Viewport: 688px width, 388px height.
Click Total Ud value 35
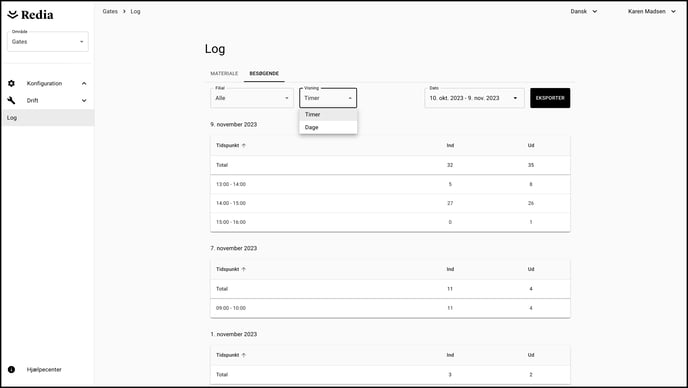531,165
